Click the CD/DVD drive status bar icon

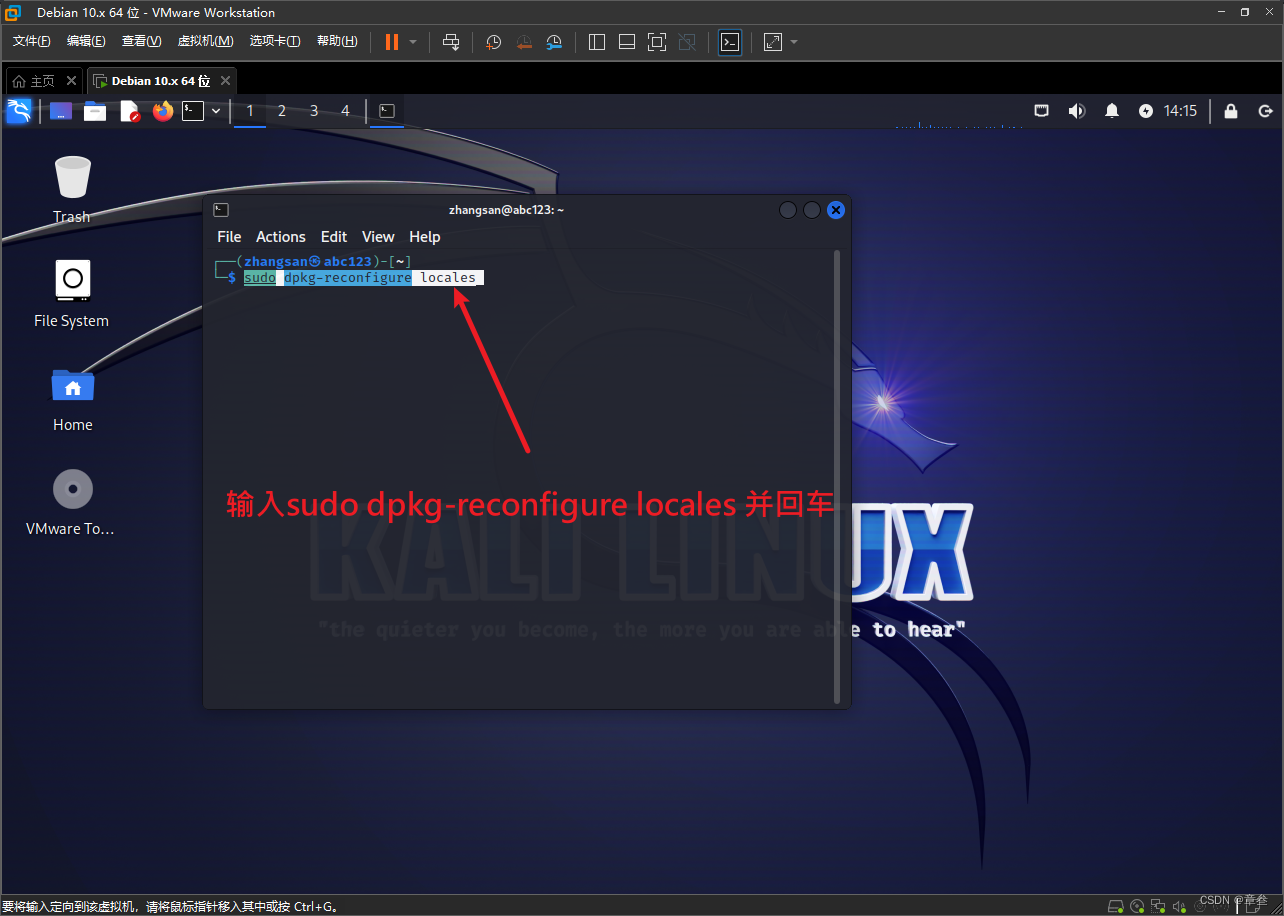(1137, 906)
